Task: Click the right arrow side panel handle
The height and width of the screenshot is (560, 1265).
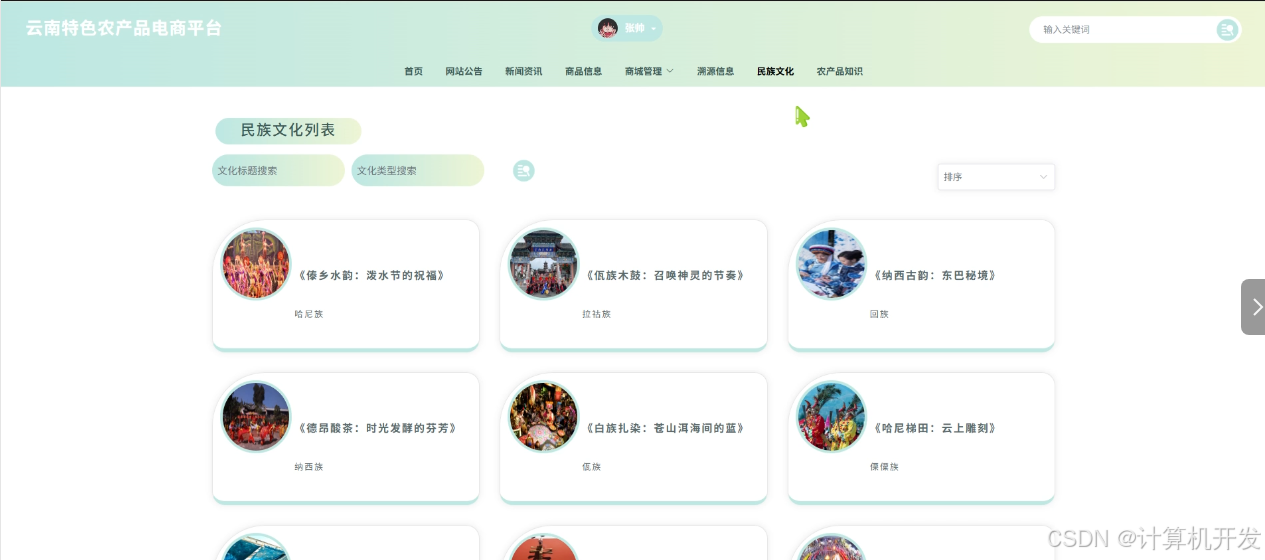Action: (x=1253, y=307)
